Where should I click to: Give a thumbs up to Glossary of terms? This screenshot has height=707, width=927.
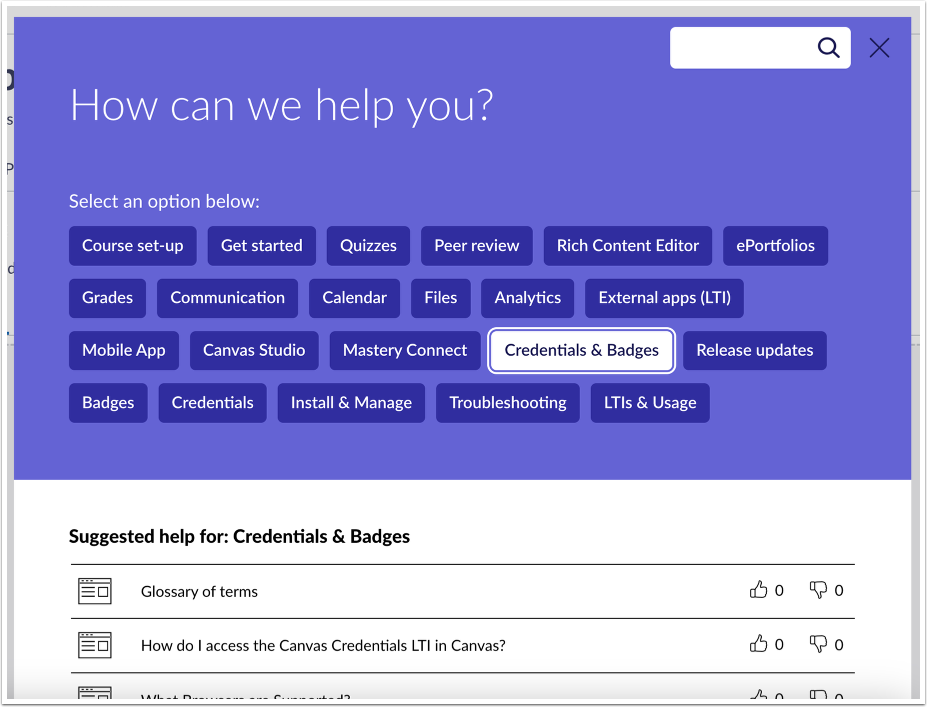pyautogui.click(x=760, y=589)
